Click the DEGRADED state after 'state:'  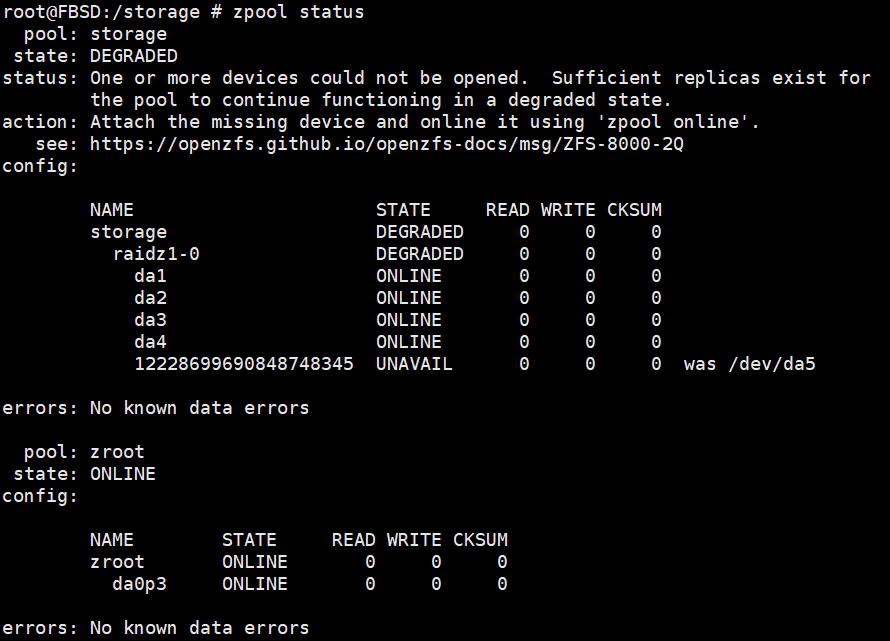(x=133, y=56)
